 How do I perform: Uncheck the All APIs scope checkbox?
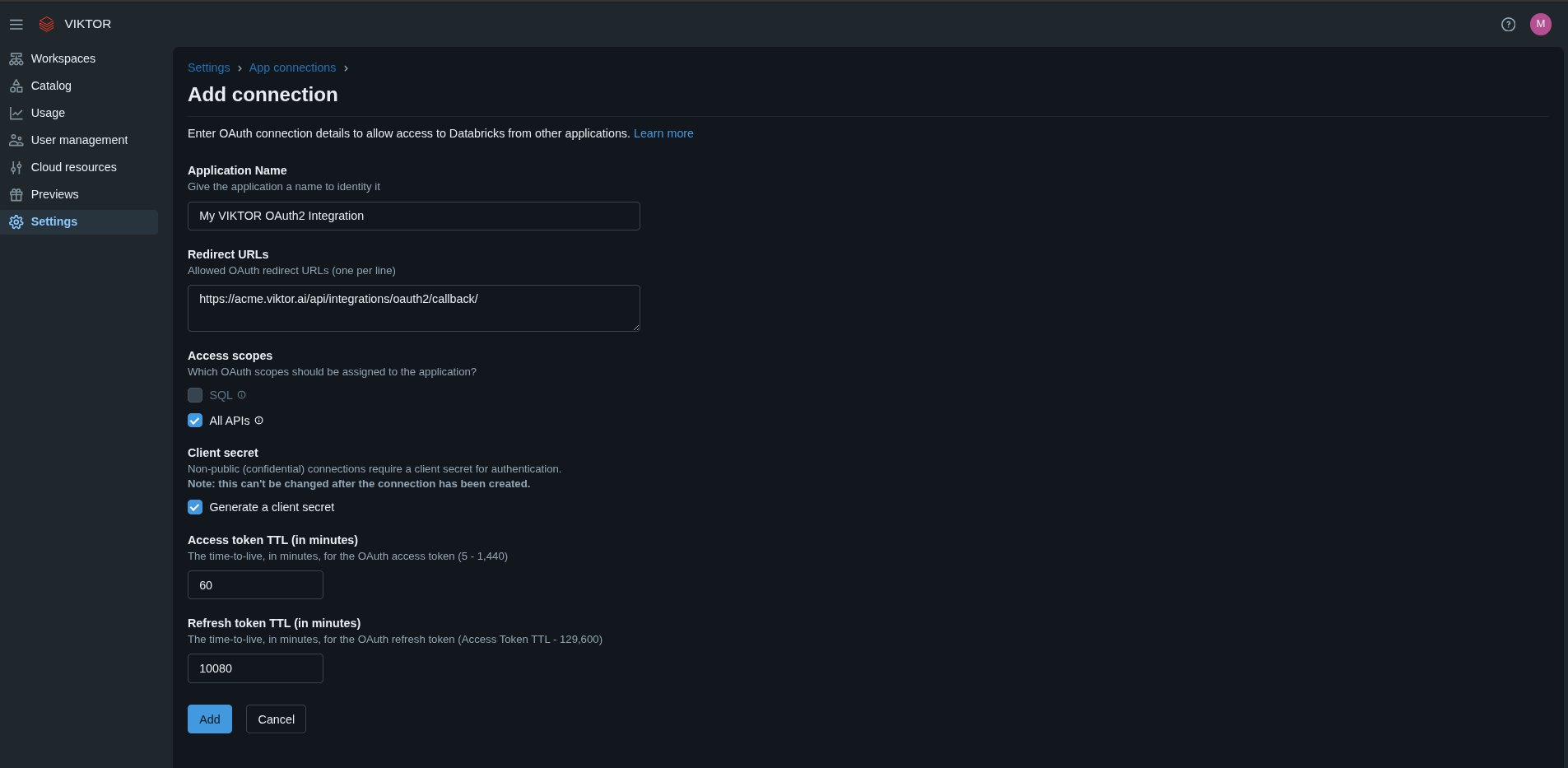pyautogui.click(x=195, y=421)
